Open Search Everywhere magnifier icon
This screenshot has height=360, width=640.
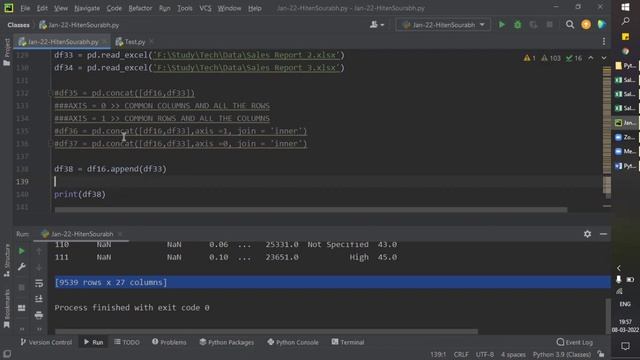pos(570,25)
